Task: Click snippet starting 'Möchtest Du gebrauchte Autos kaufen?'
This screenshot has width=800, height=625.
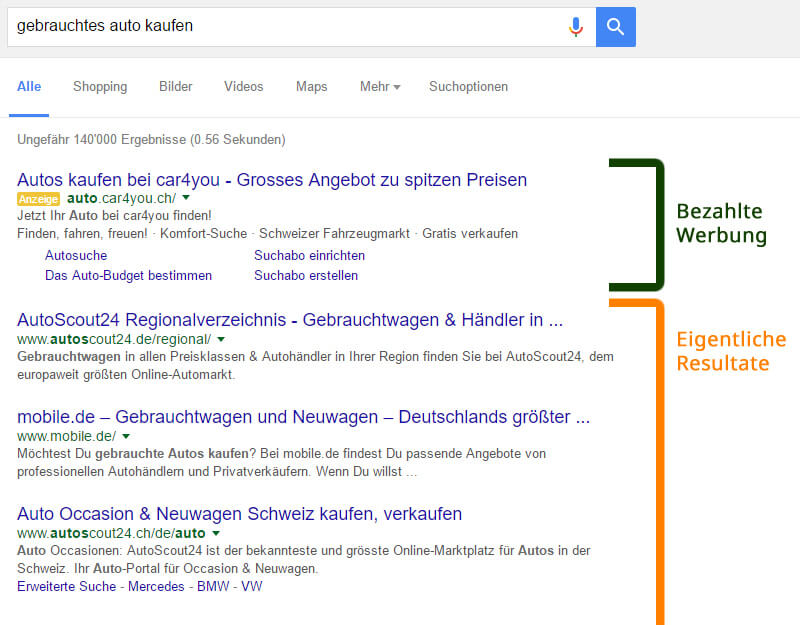Action: [x=282, y=454]
